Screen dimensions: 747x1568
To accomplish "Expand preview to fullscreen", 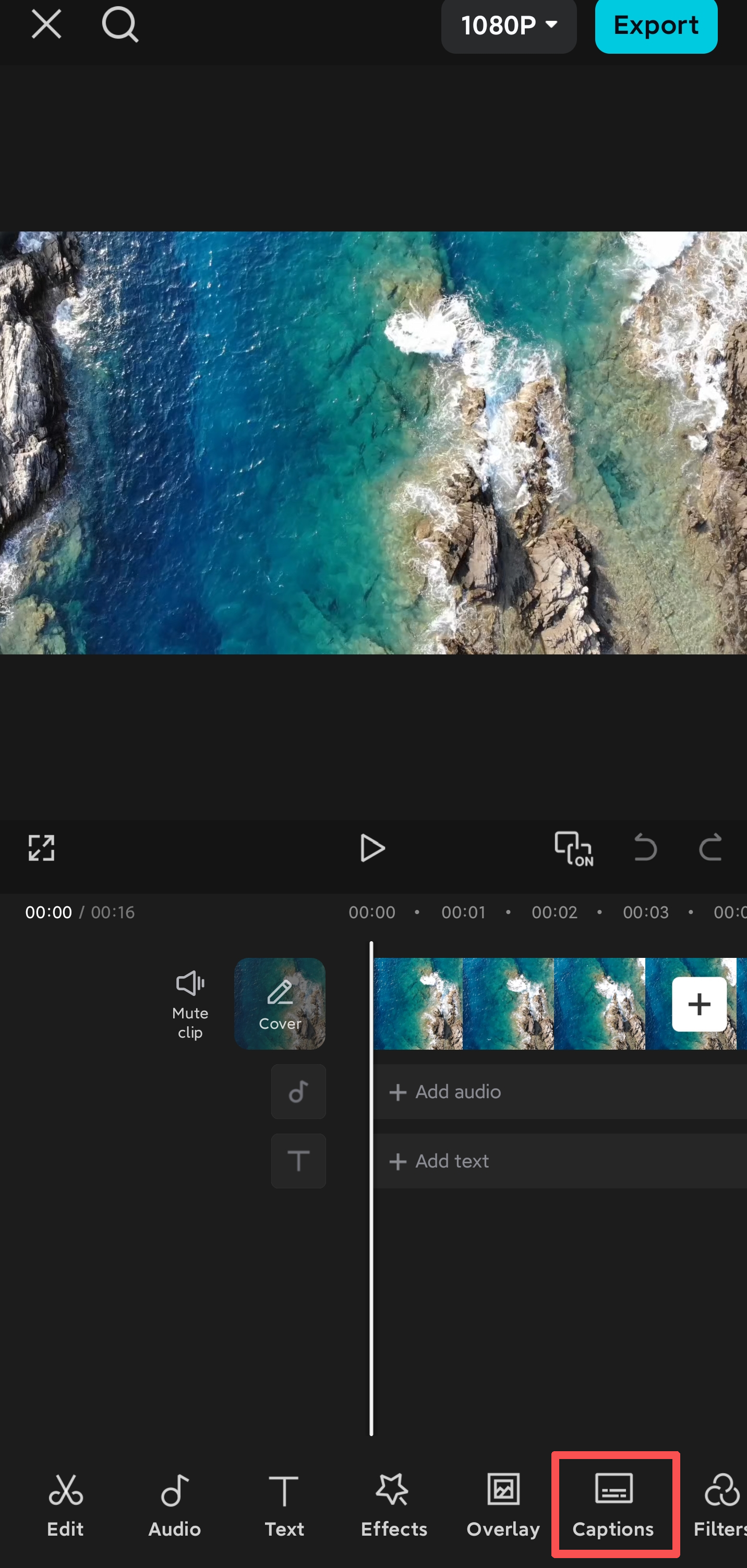I will tap(41, 848).
